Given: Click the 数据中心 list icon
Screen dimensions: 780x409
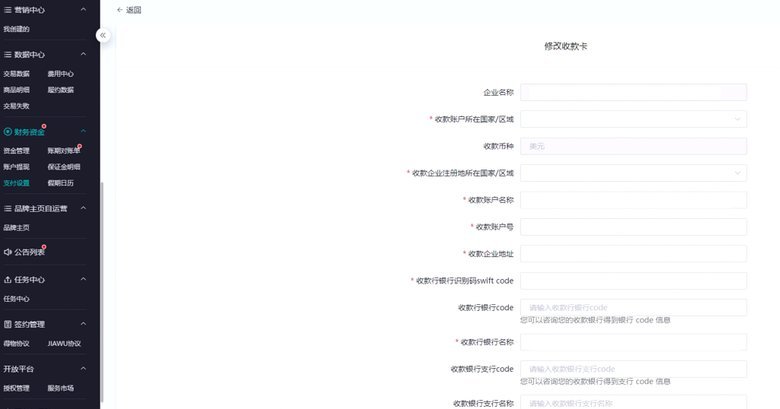Looking at the screenshot, I should [7, 54].
